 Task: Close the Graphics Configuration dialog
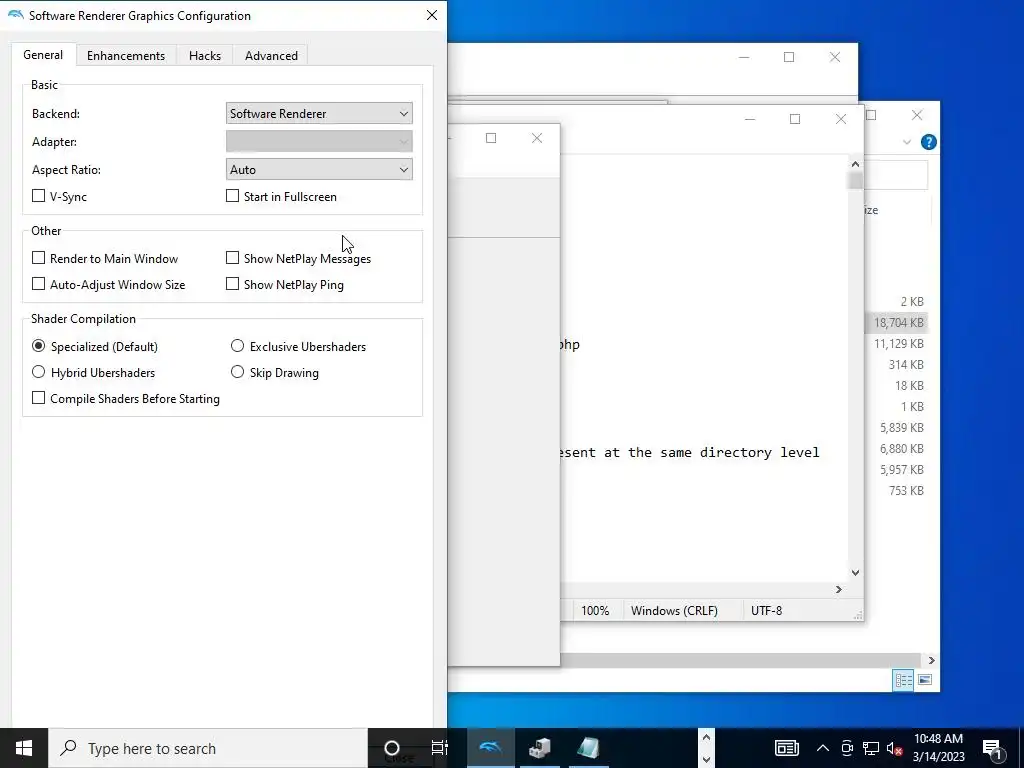click(x=432, y=15)
